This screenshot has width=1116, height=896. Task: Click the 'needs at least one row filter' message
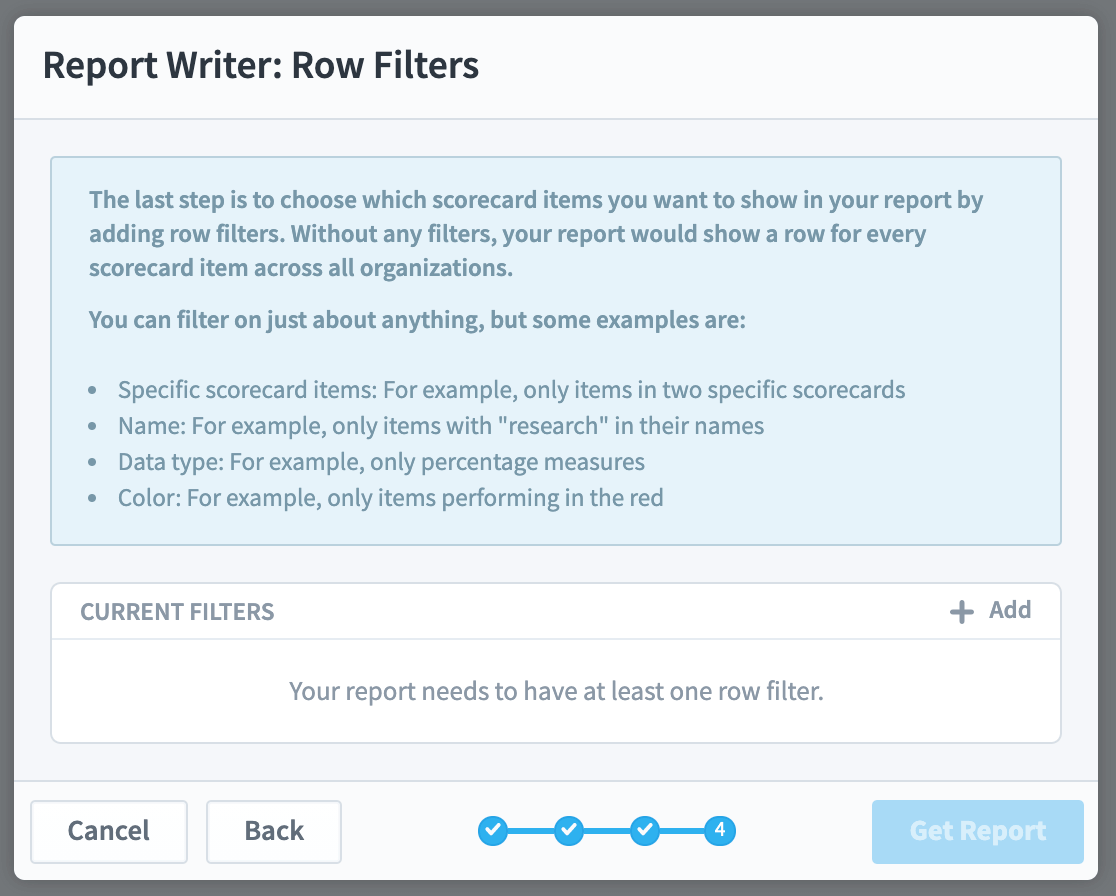pos(556,691)
